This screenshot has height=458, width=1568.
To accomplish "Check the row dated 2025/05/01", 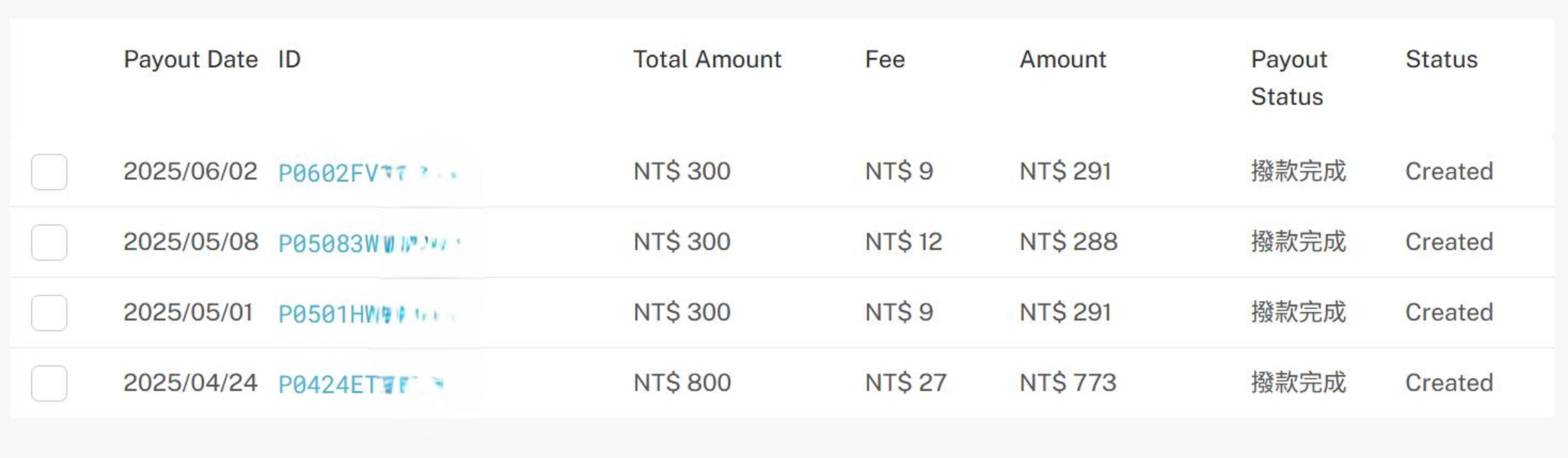I will [49, 313].
